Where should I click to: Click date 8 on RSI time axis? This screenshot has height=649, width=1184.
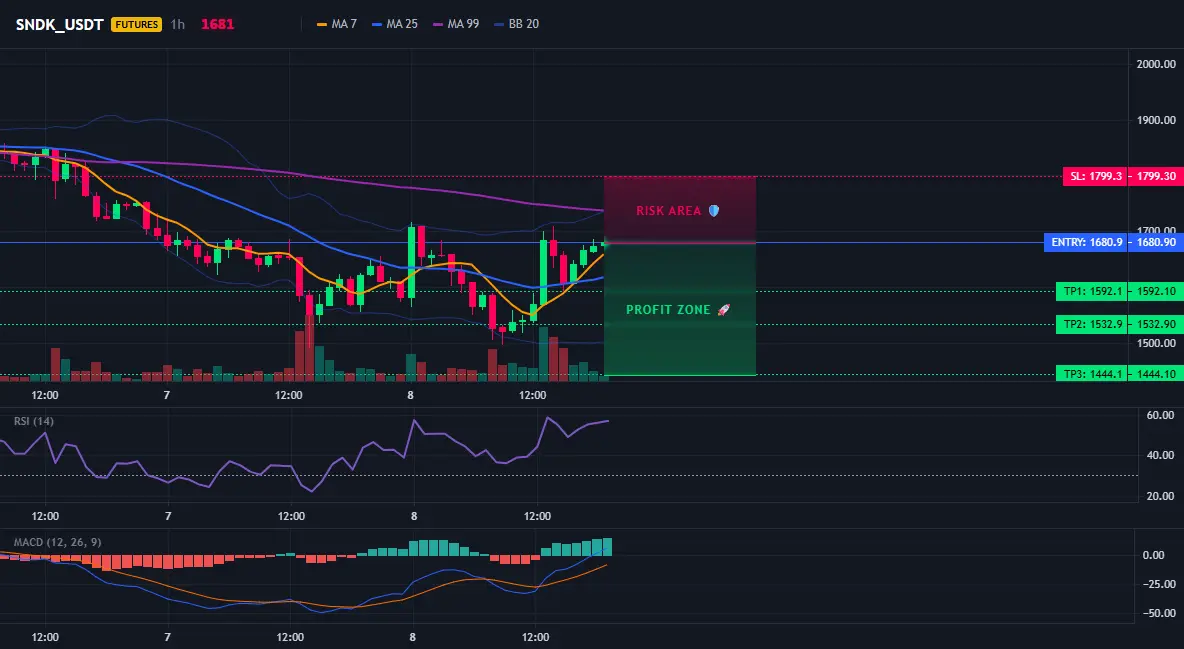click(414, 516)
